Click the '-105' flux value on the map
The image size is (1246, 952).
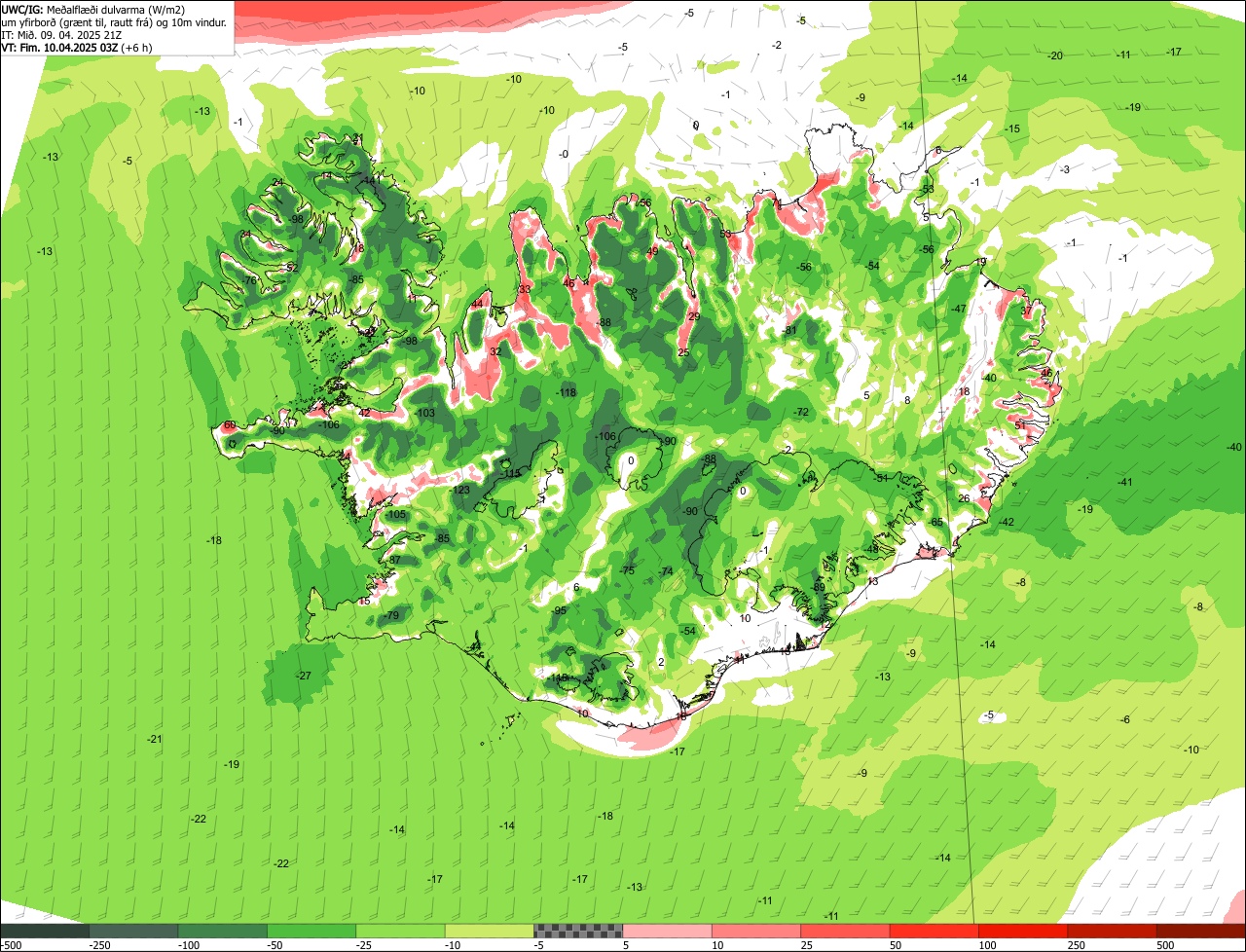point(396,515)
